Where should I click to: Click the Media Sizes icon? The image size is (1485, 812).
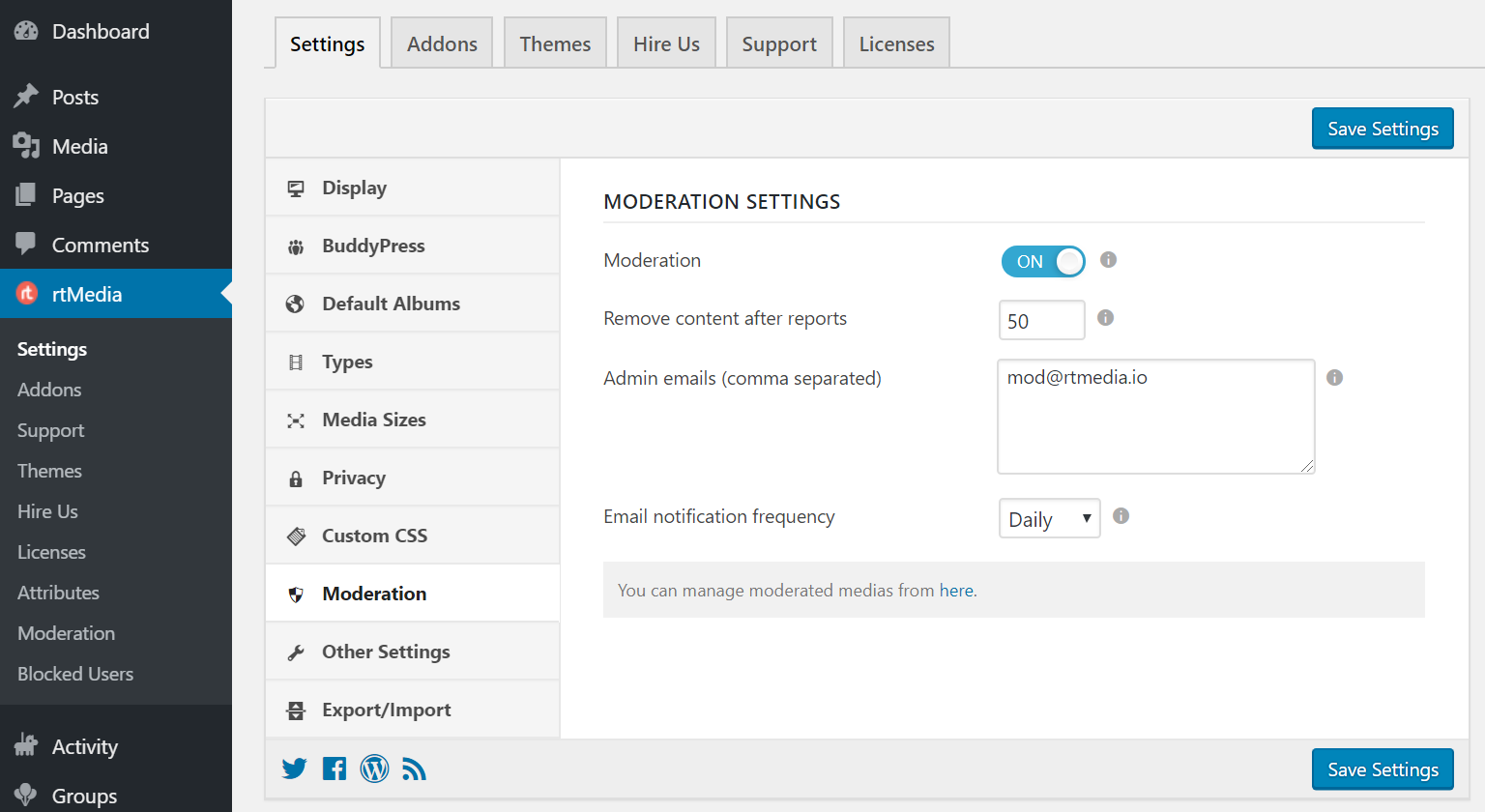click(297, 419)
